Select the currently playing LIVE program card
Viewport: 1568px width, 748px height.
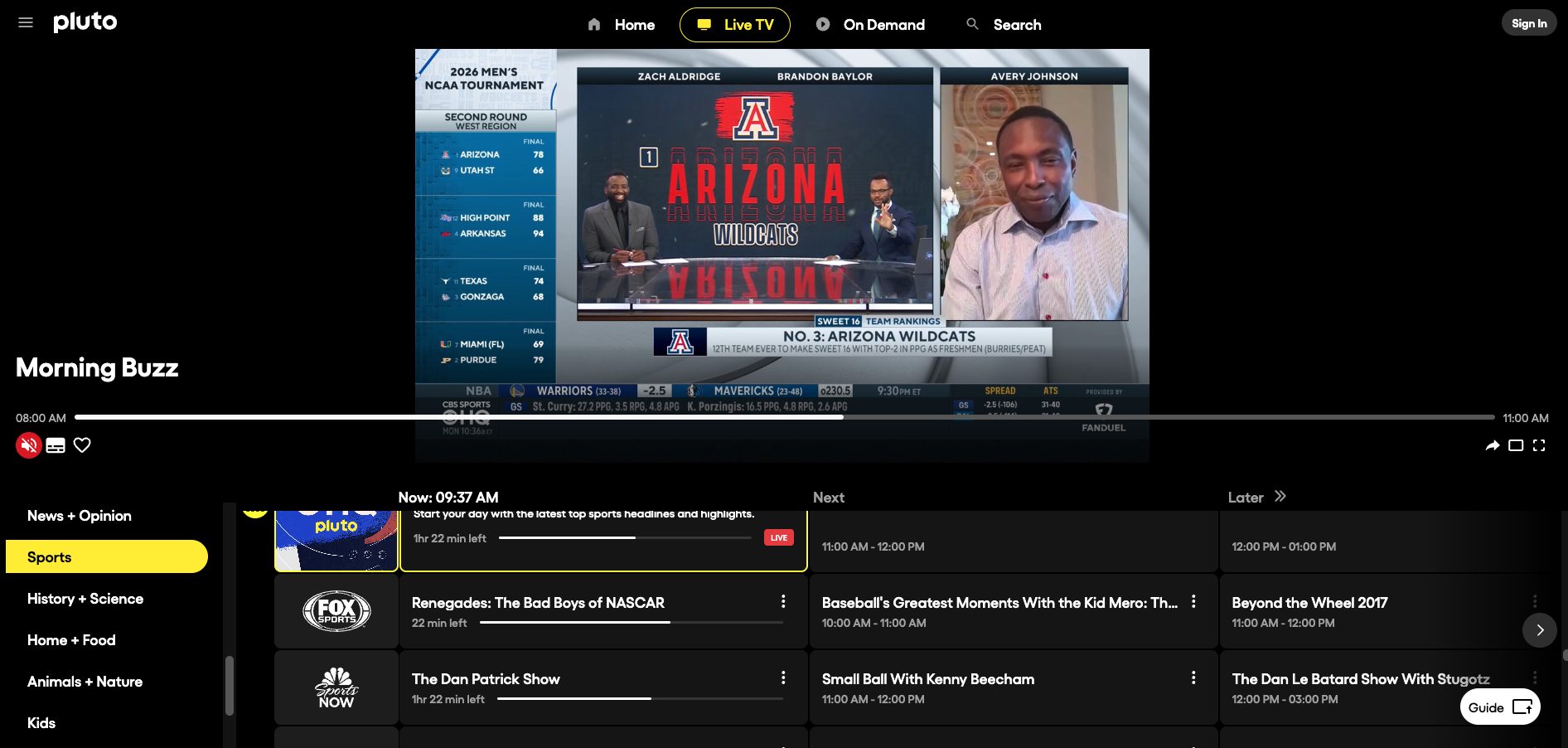603,541
